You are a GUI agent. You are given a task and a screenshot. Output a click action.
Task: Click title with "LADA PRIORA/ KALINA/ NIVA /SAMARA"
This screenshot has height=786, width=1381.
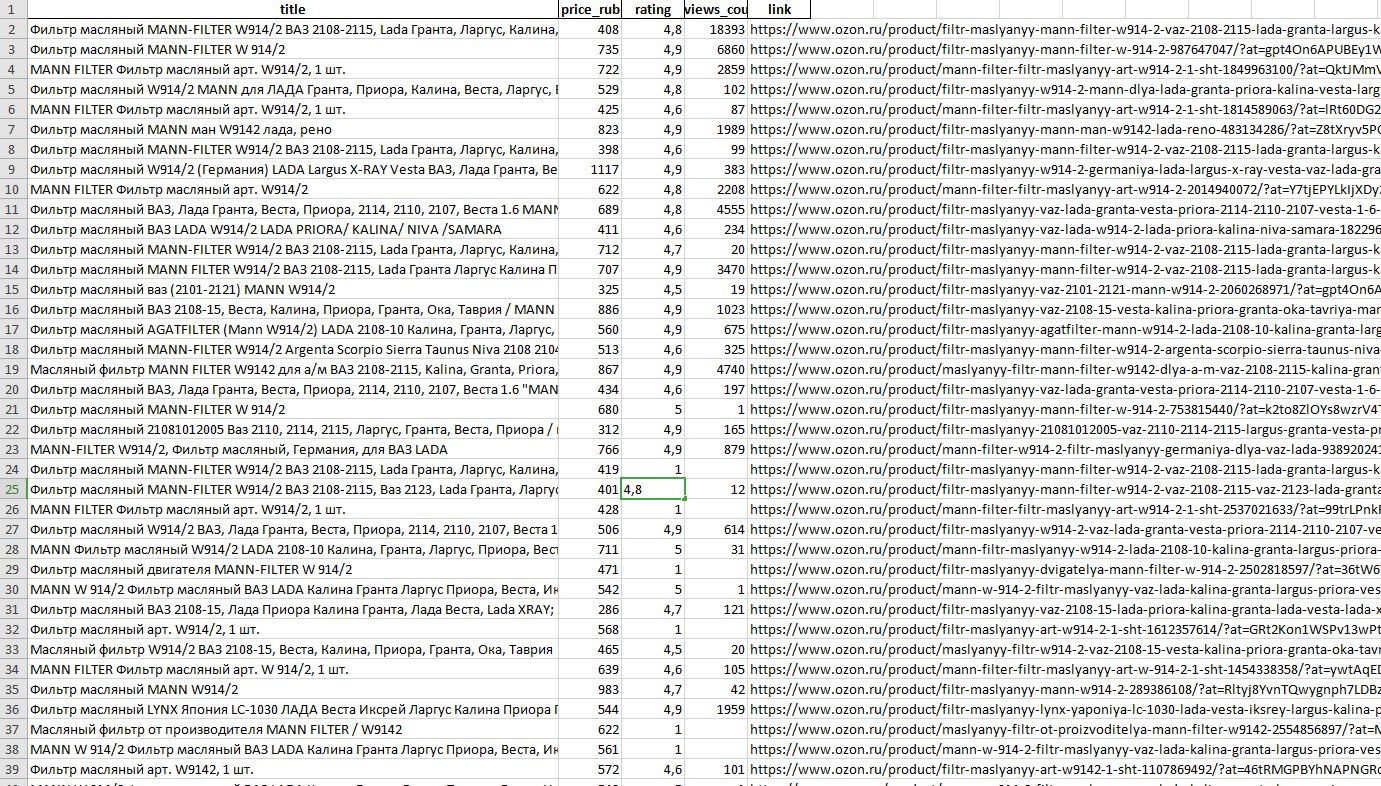[x=266, y=229]
